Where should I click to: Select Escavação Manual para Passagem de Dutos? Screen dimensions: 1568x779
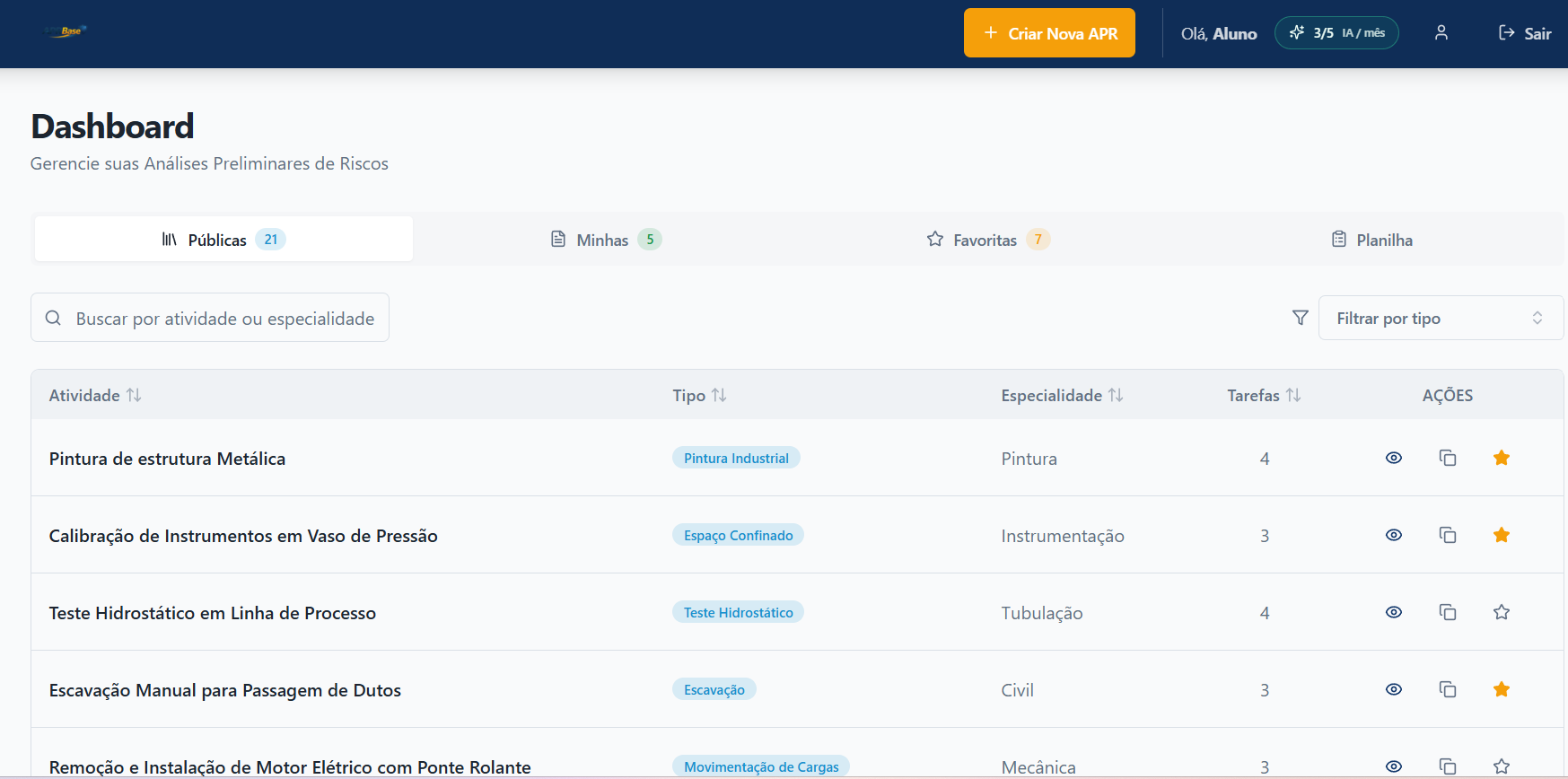tap(224, 690)
